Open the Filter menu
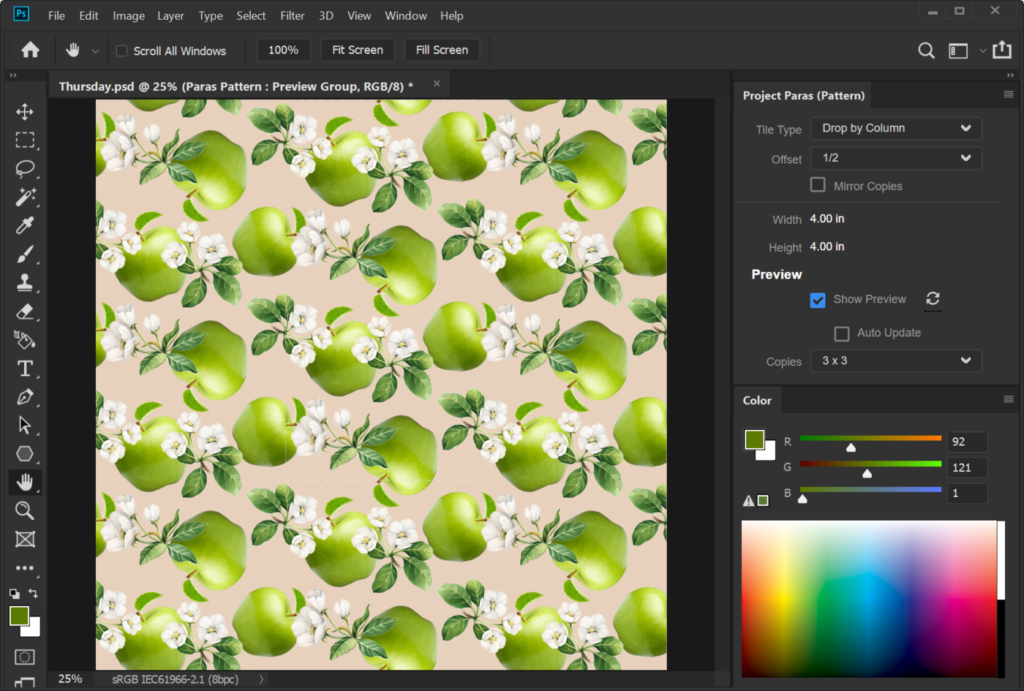This screenshot has height=691, width=1024. coord(292,16)
